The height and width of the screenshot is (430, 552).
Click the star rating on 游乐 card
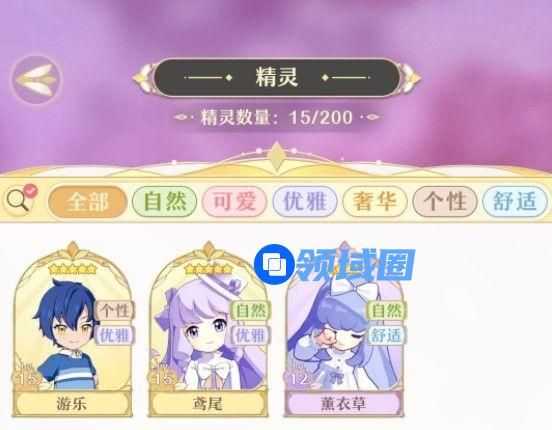[x=73, y=269]
